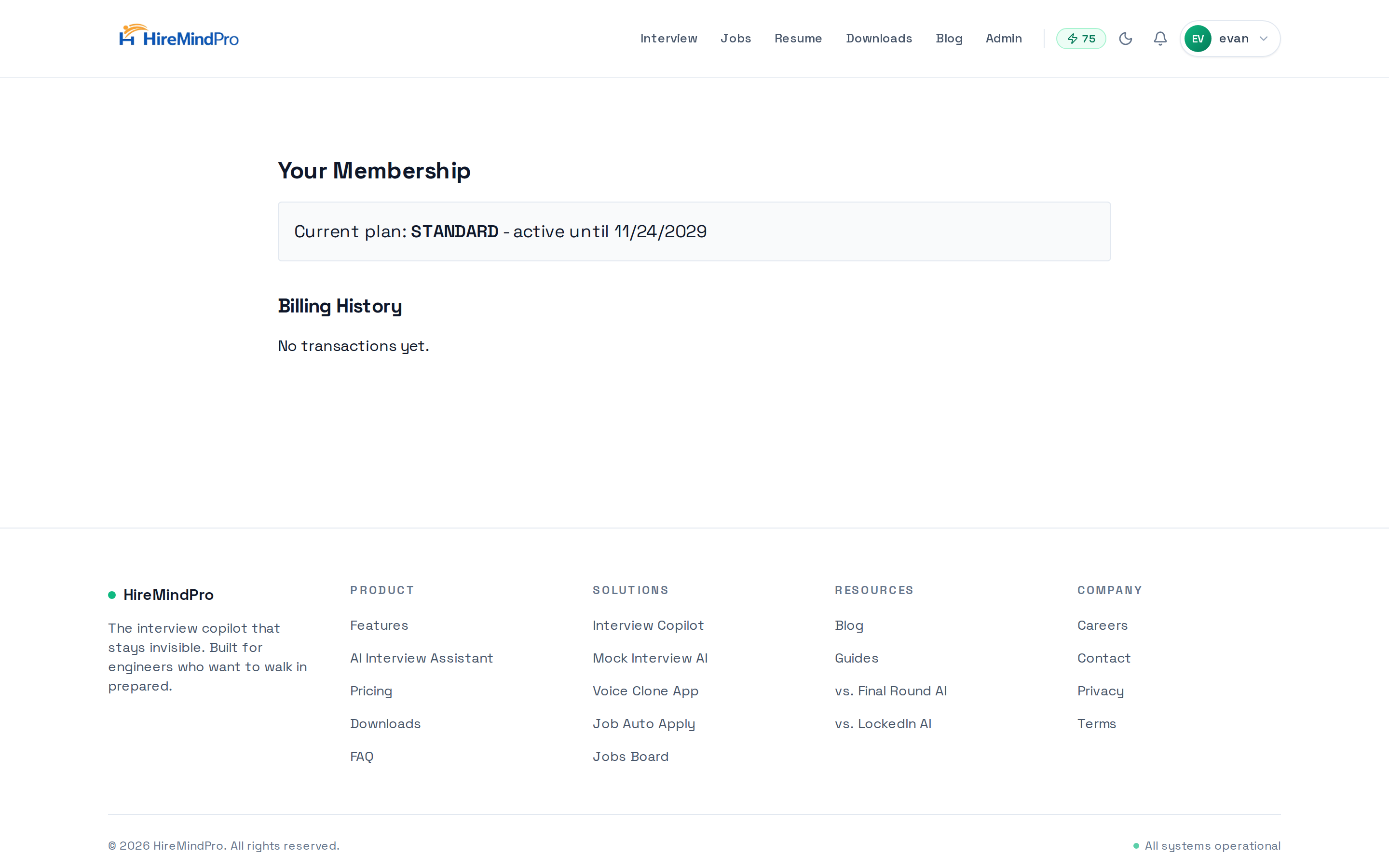Open Blog in top navigation
Viewport: 1389px width, 868px height.
(x=949, y=39)
